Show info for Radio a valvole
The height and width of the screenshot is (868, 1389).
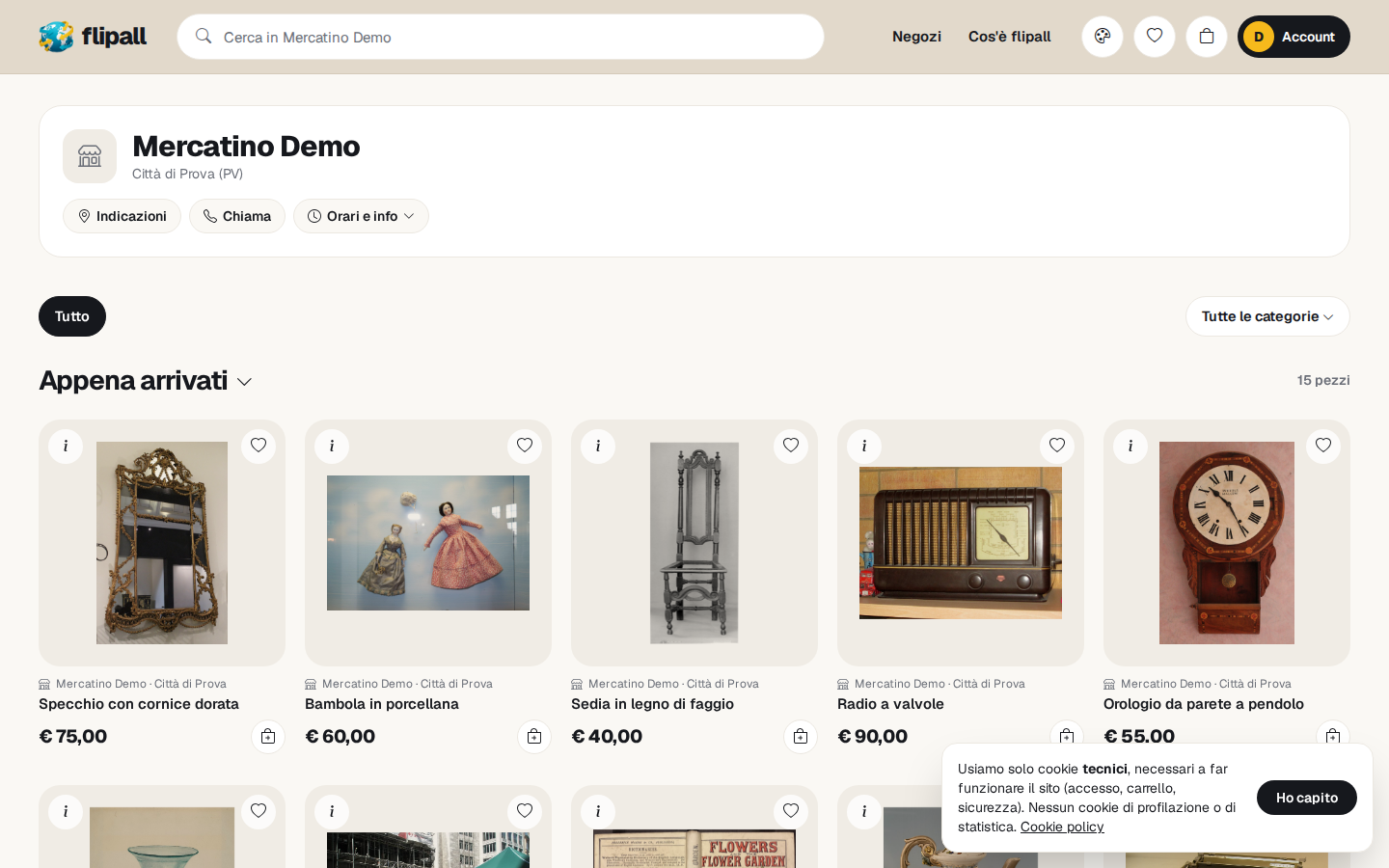pyautogui.click(x=864, y=446)
